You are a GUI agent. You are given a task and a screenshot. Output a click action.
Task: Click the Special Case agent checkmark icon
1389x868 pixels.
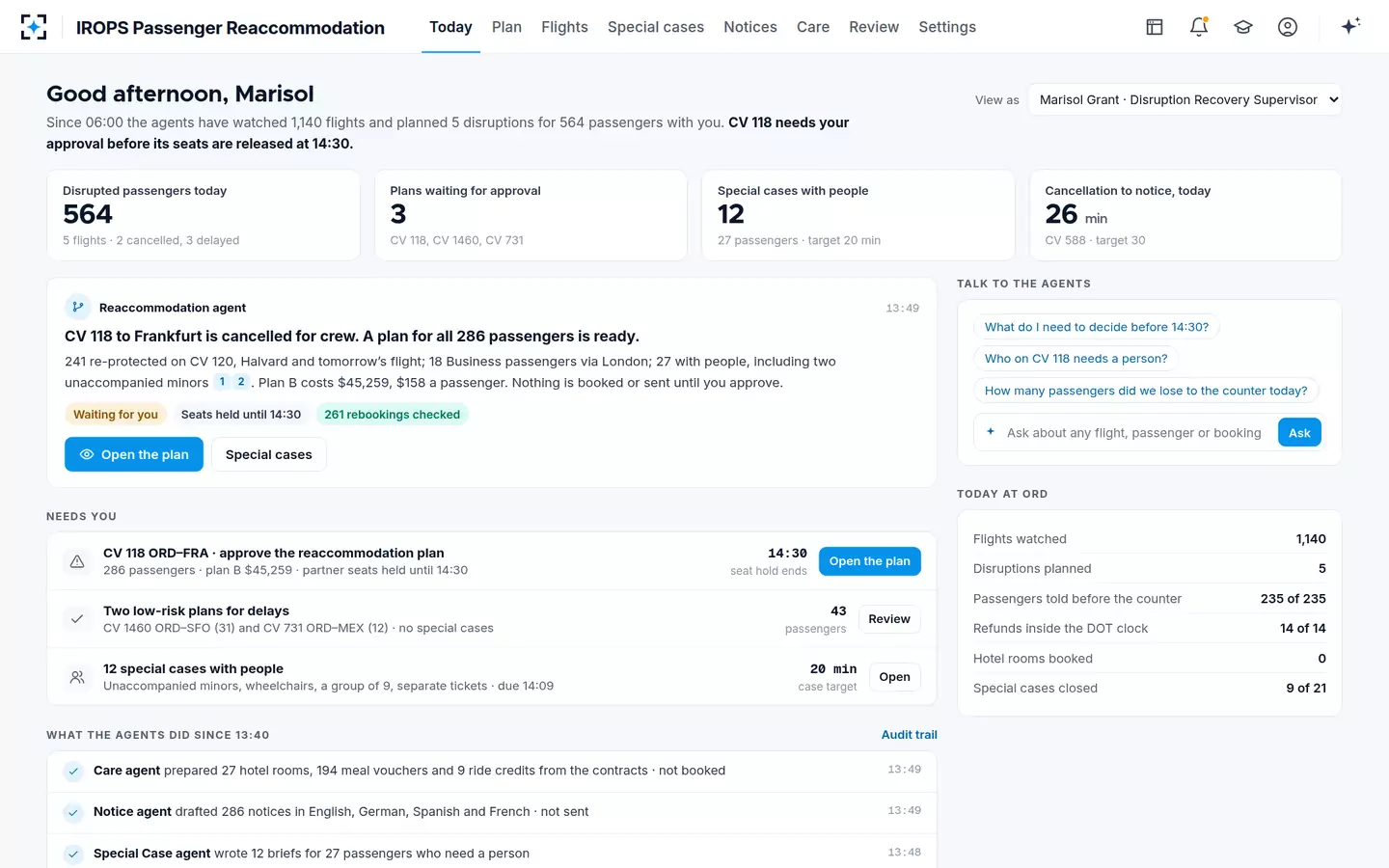coord(72,854)
